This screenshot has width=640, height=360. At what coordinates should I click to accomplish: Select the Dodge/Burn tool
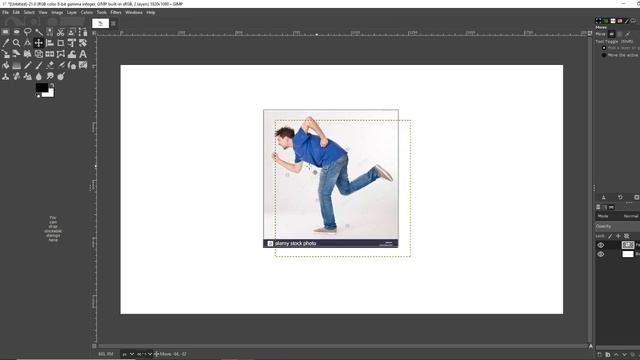click(60, 76)
